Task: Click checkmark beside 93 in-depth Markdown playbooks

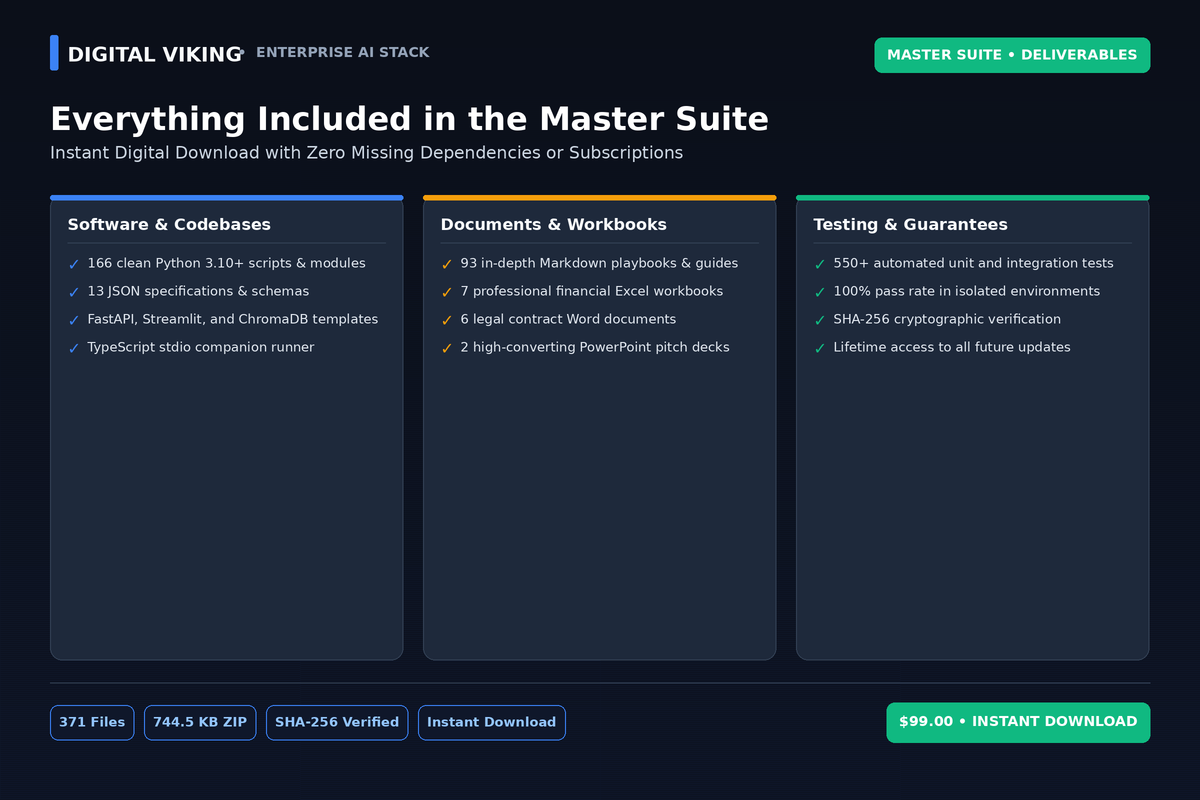Action: pos(447,264)
